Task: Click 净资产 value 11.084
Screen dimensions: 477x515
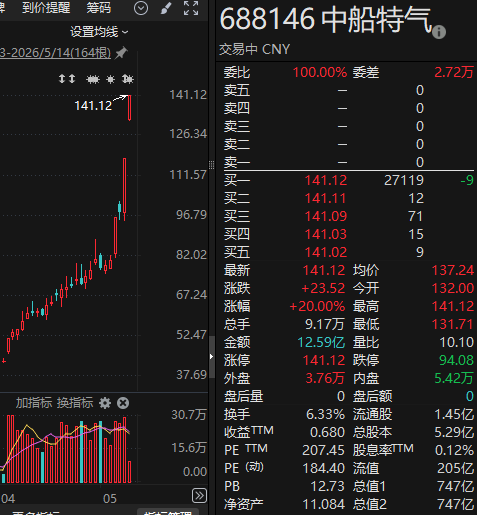Action: 323,504
